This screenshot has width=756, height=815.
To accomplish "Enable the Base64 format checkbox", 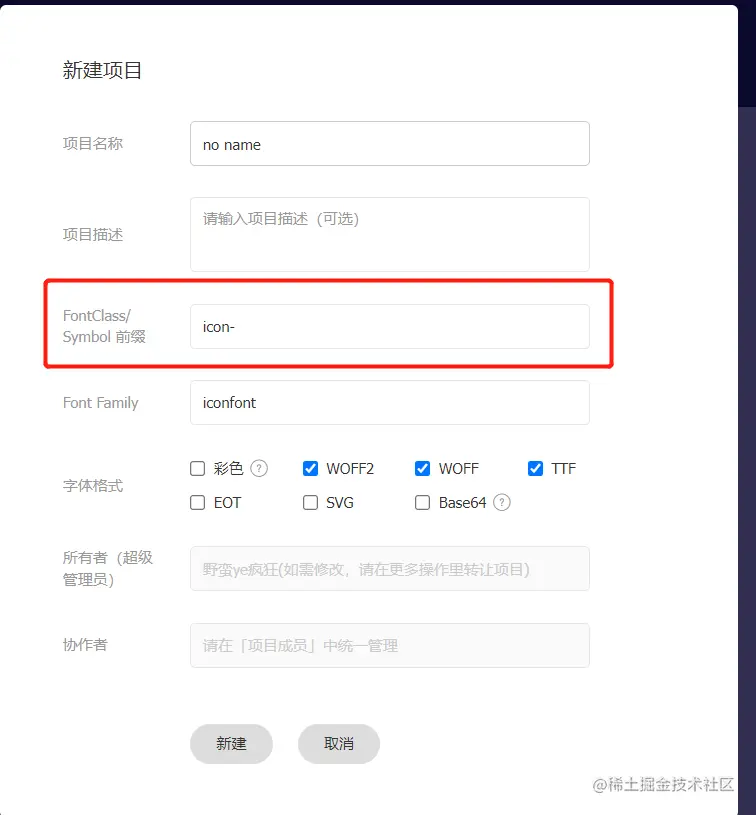I will 422,503.
